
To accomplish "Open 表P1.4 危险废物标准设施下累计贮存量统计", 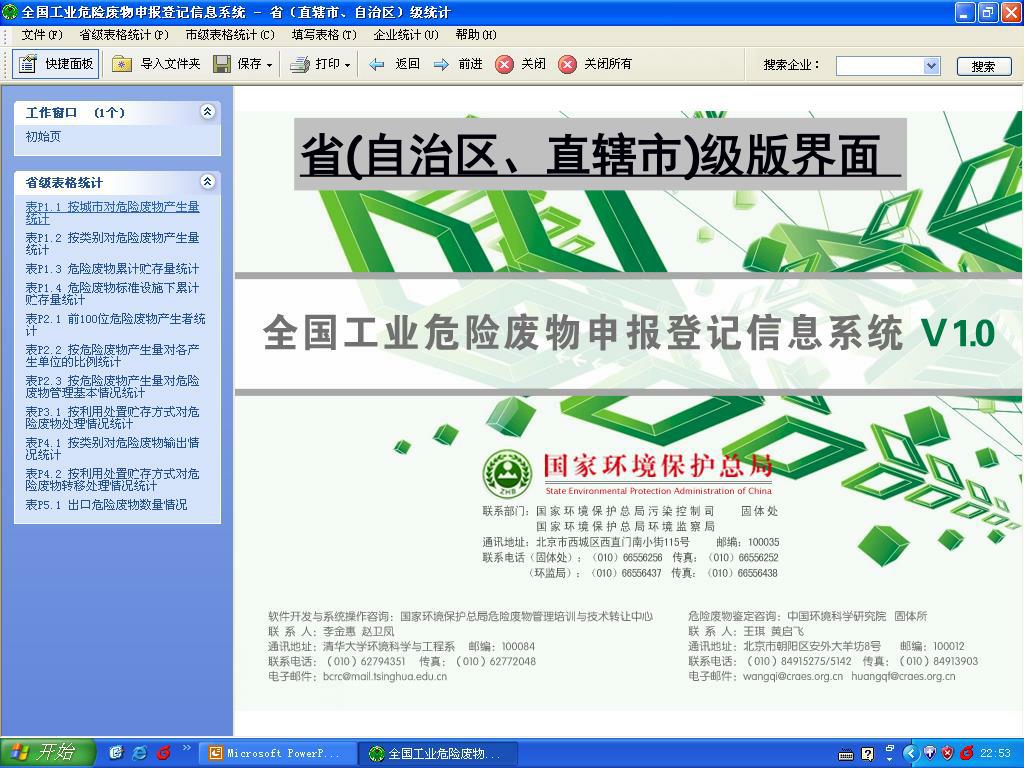I will (112, 293).
